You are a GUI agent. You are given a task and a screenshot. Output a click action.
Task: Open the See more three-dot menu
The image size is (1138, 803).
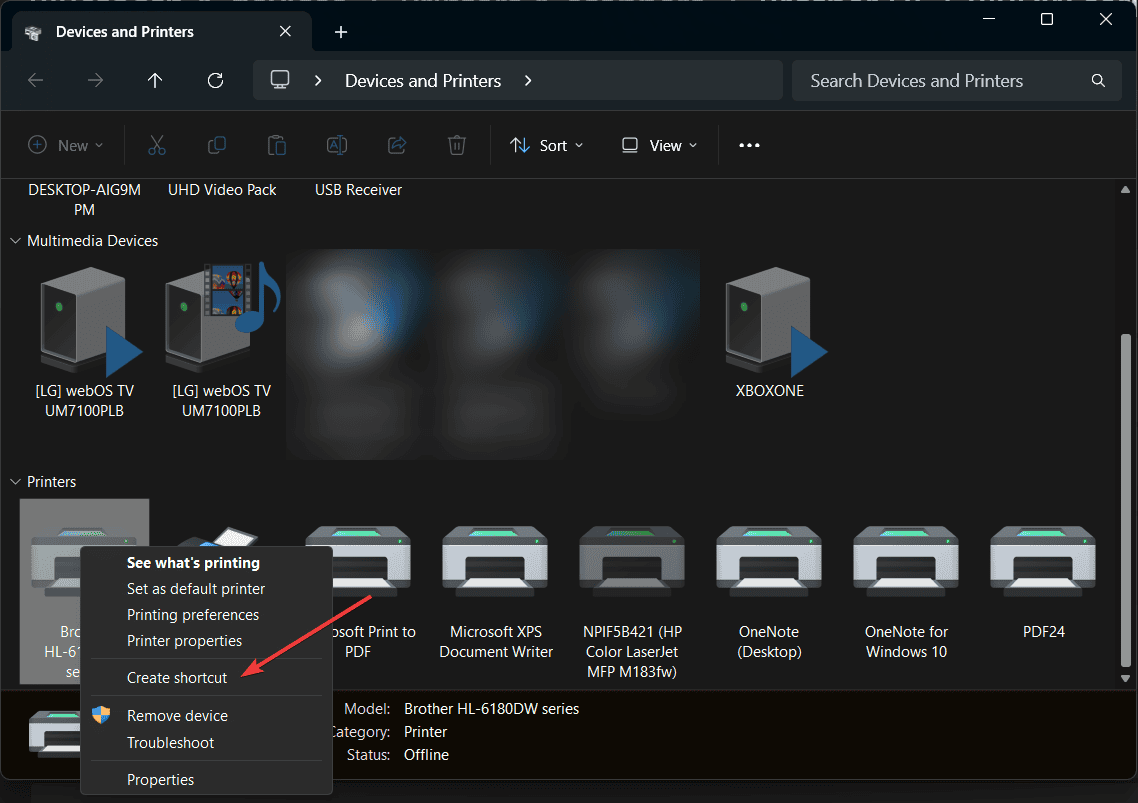(749, 145)
